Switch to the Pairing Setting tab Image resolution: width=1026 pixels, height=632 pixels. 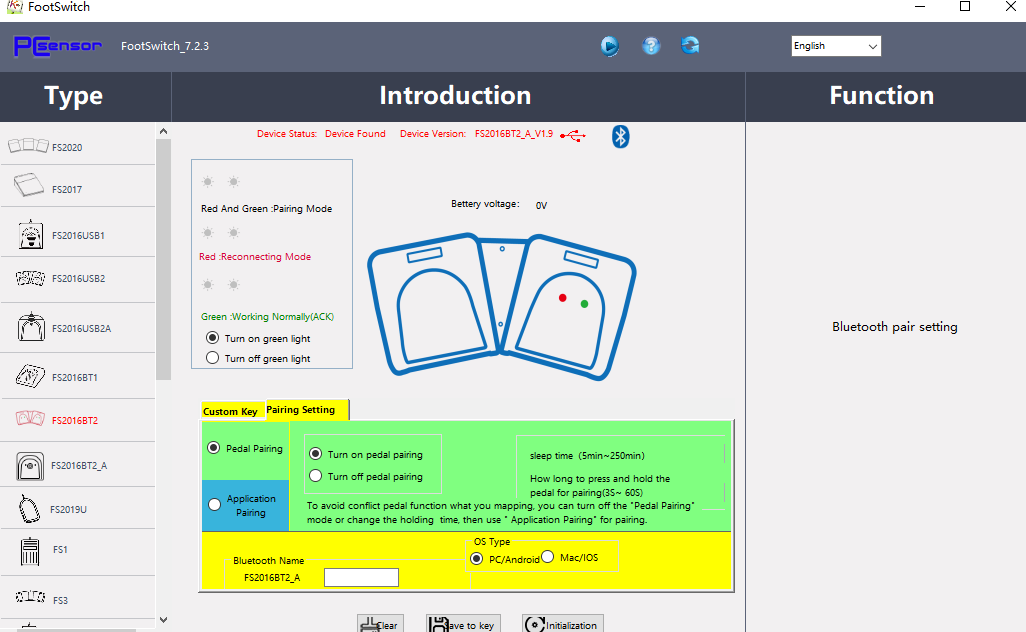(x=306, y=410)
